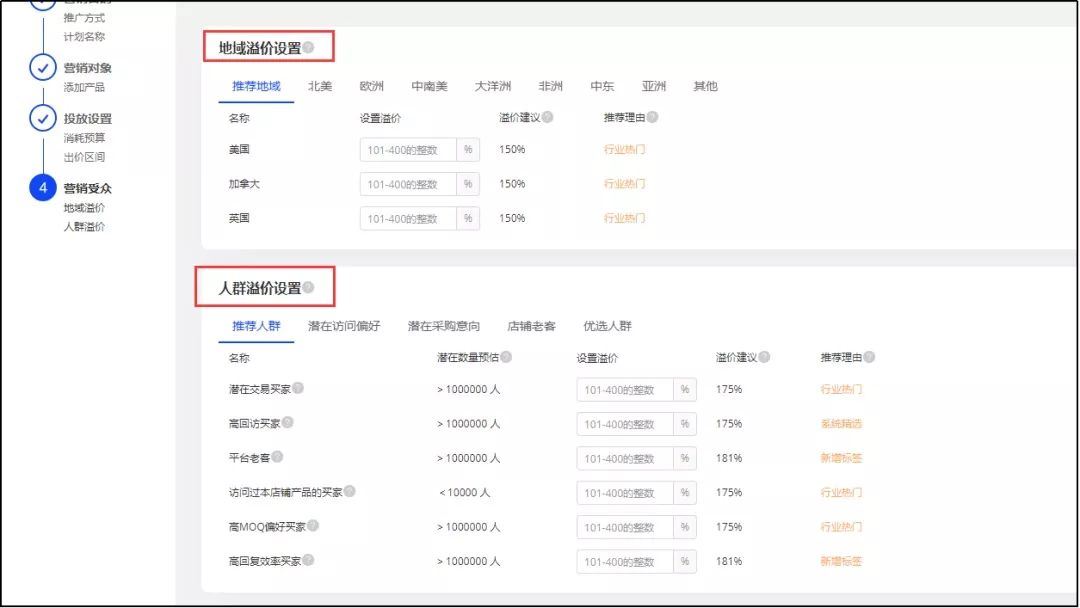Open help icon beside 地域溢价设置 title
1080x608 pixels.
point(308,48)
